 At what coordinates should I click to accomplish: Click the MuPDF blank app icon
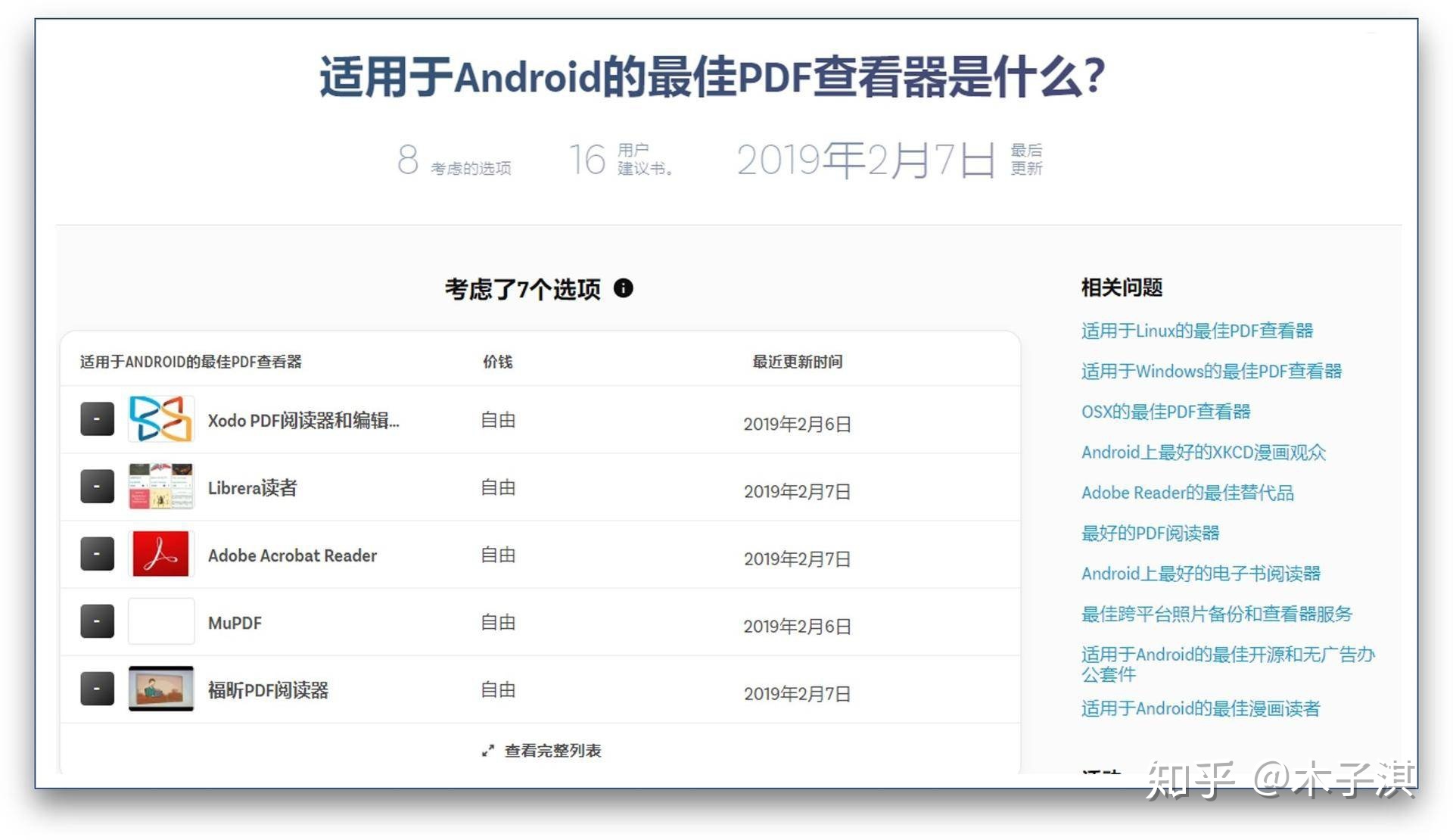pos(160,621)
